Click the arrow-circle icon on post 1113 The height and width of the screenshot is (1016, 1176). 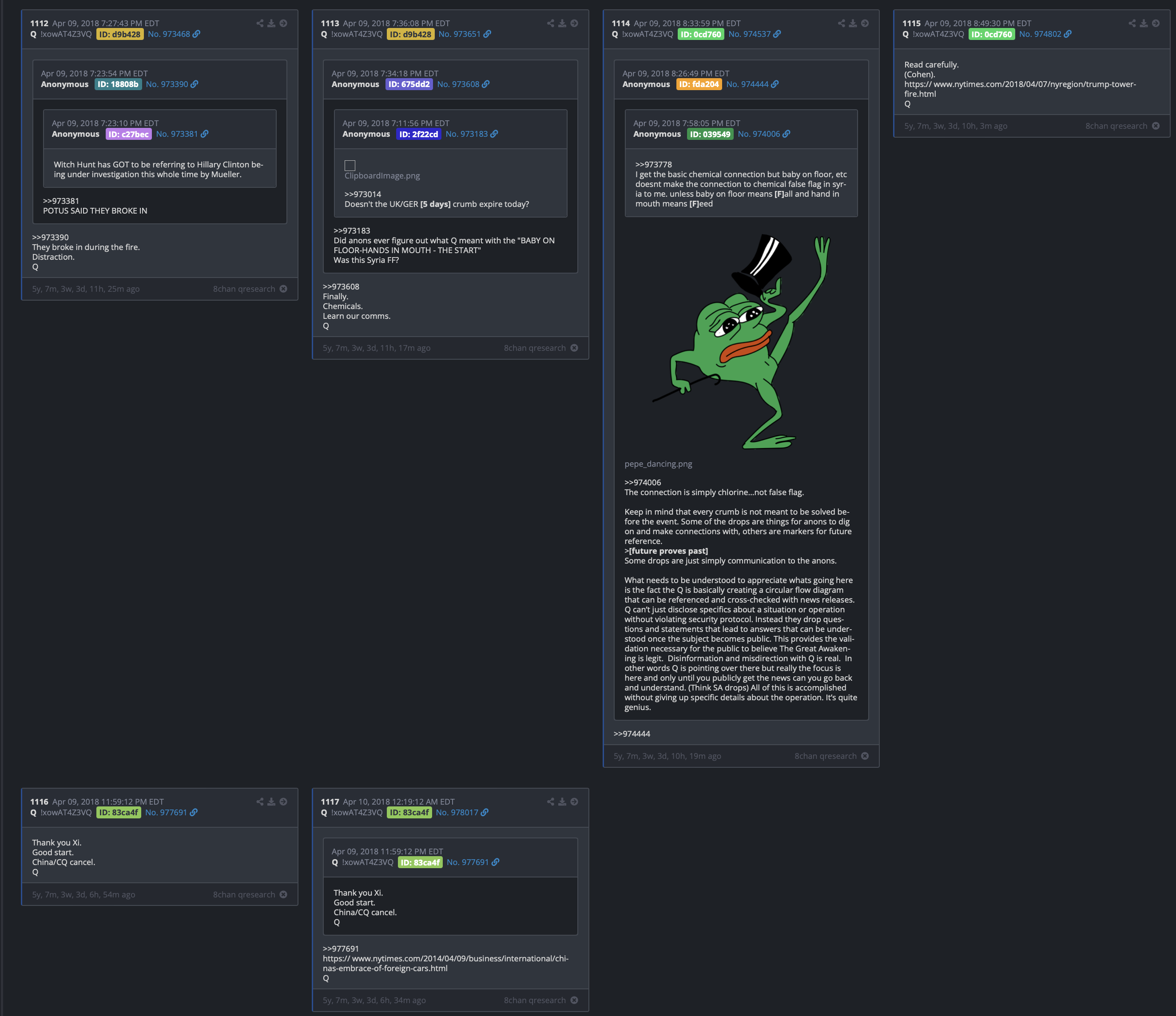[574, 23]
